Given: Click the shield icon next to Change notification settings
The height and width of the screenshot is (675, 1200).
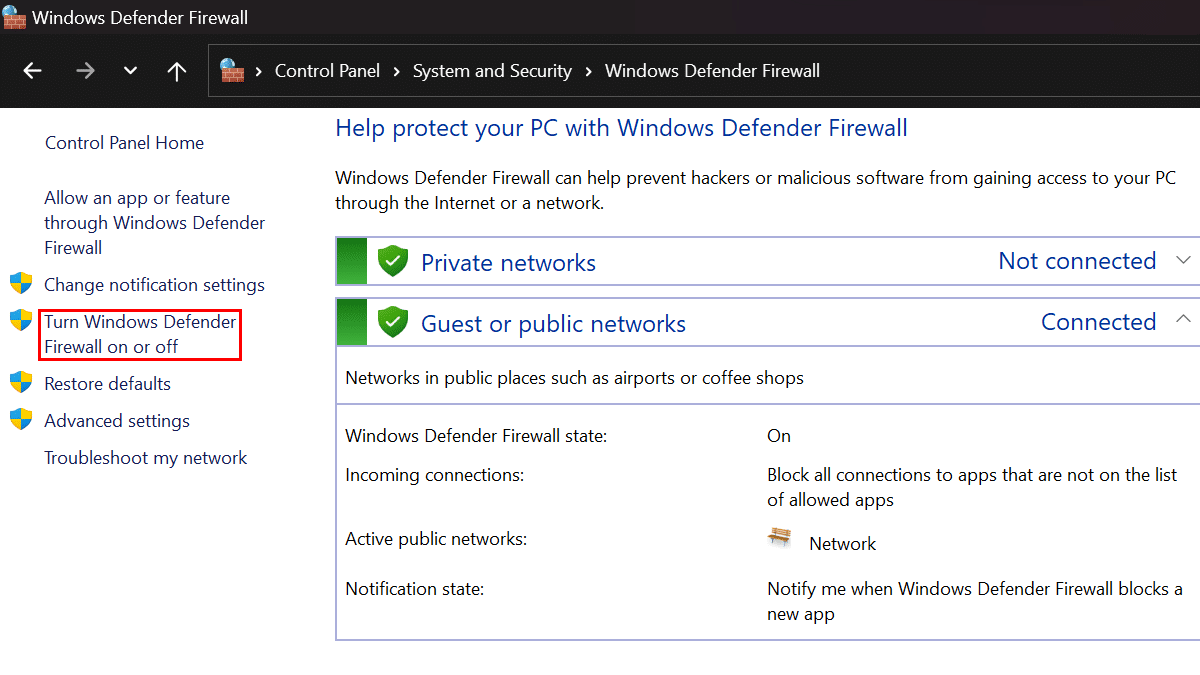Looking at the screenshot, I should (x=21, y=283).
